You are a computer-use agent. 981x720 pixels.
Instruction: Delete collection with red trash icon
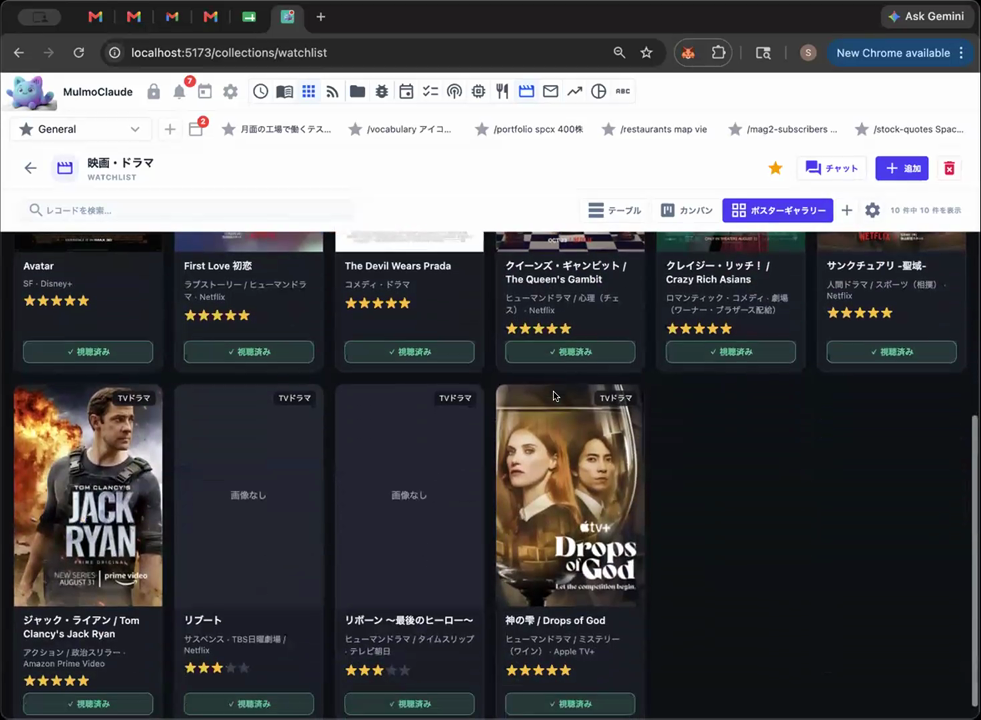tap(949, 168)
